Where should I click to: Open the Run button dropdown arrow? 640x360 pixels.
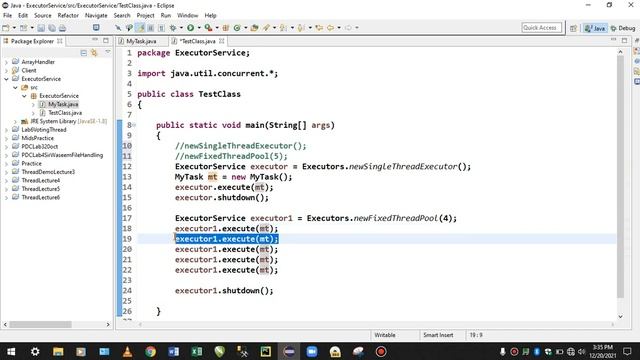click(x=199, y=28)
